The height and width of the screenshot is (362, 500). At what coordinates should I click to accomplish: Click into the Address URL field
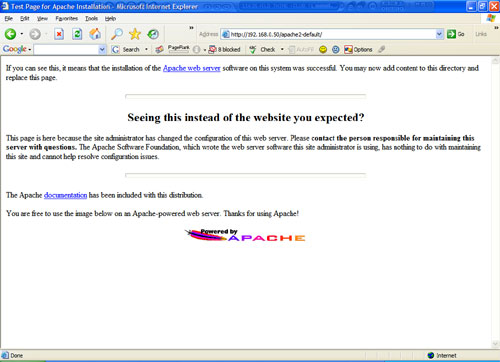(332, 34)
